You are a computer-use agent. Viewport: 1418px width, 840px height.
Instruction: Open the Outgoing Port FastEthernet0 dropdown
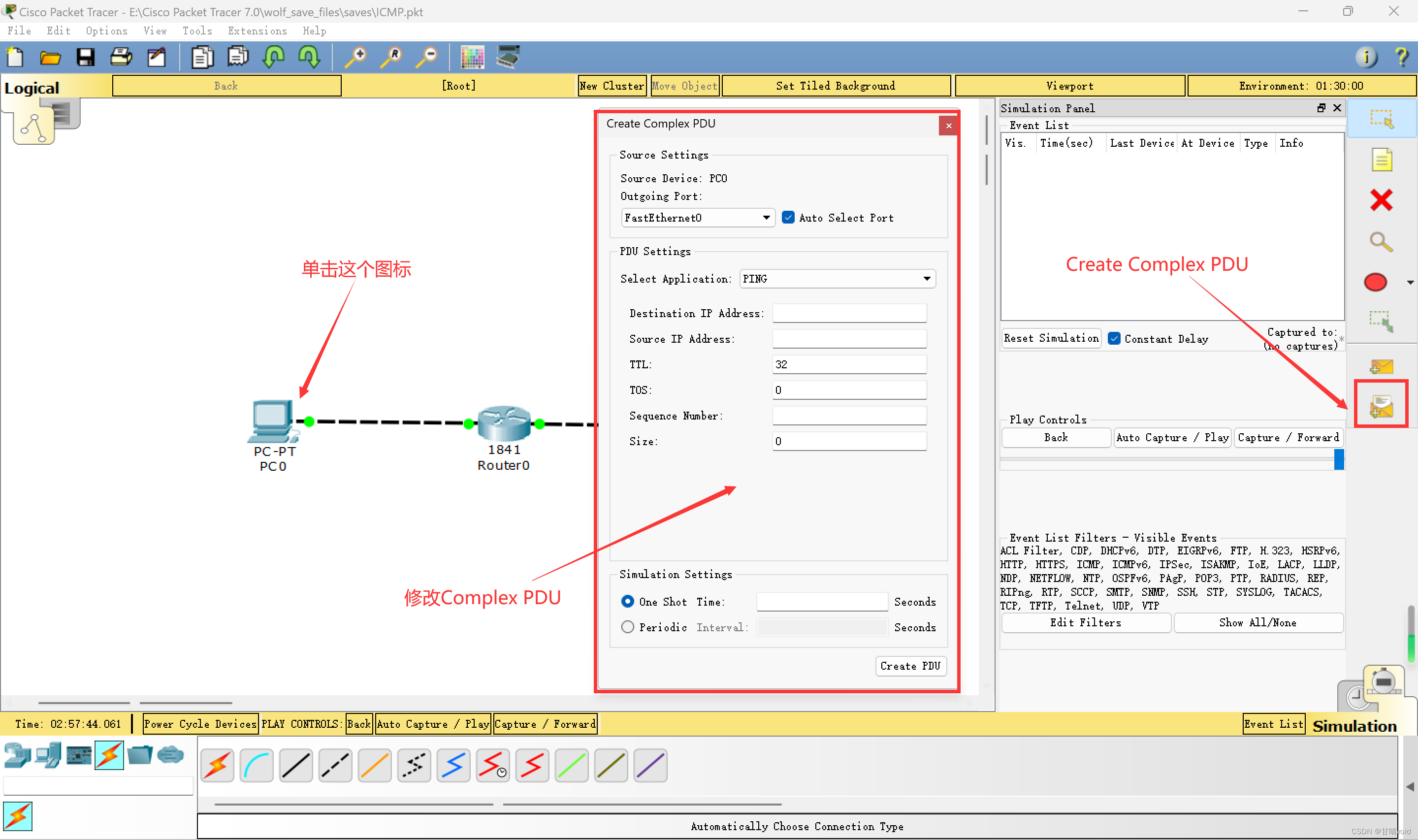pyautogui.click(x=698, y=217)
